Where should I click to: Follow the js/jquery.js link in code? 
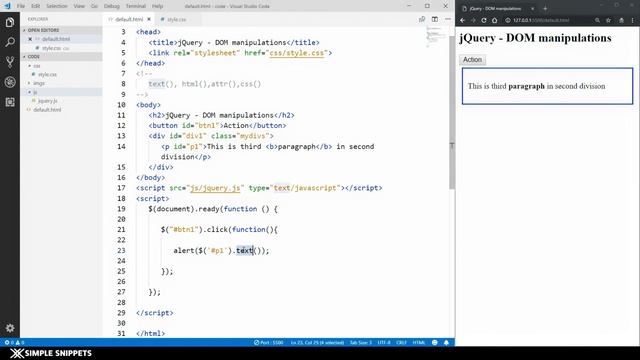215,188
